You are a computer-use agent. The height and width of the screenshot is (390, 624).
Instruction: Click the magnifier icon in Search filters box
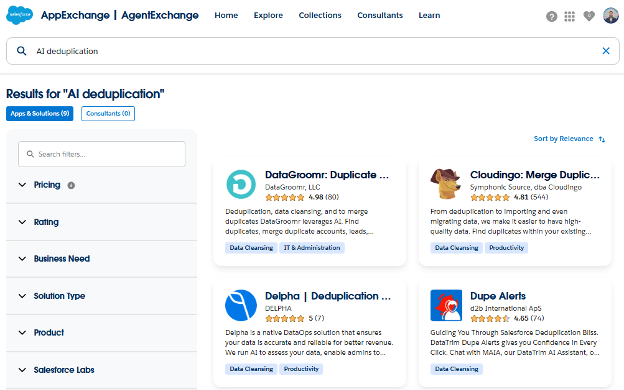coord(30,154)
